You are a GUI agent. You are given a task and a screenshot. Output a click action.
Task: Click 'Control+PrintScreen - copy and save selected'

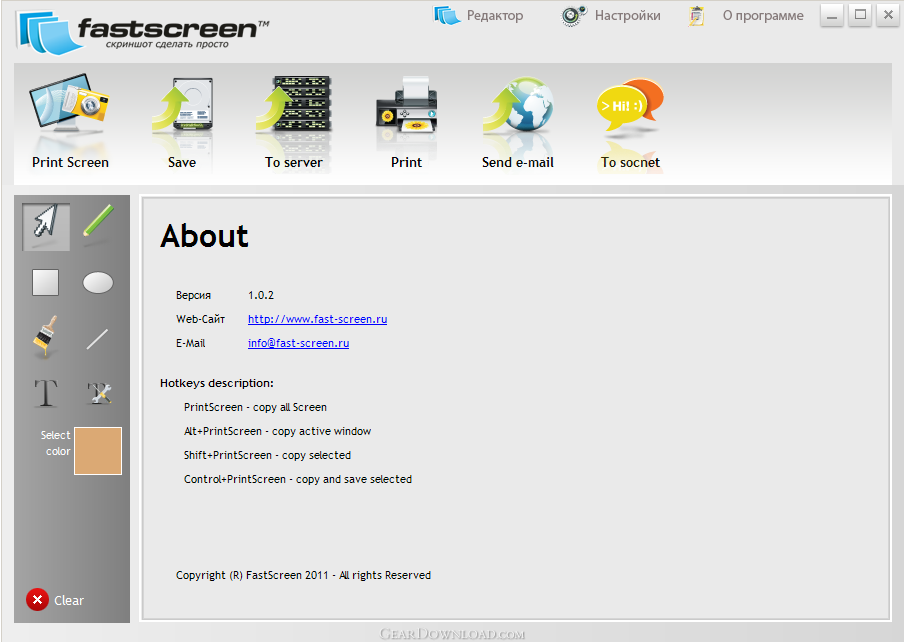tap(298, 479)
